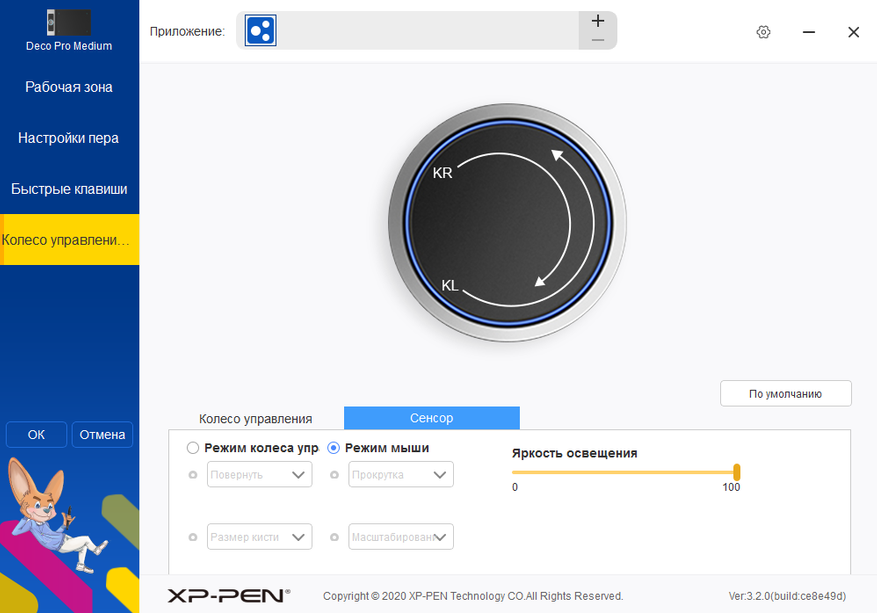Click the control wheel dial image
Viewport: 877px width, 613px height.
pyautogui.click(x=507, y=223)
